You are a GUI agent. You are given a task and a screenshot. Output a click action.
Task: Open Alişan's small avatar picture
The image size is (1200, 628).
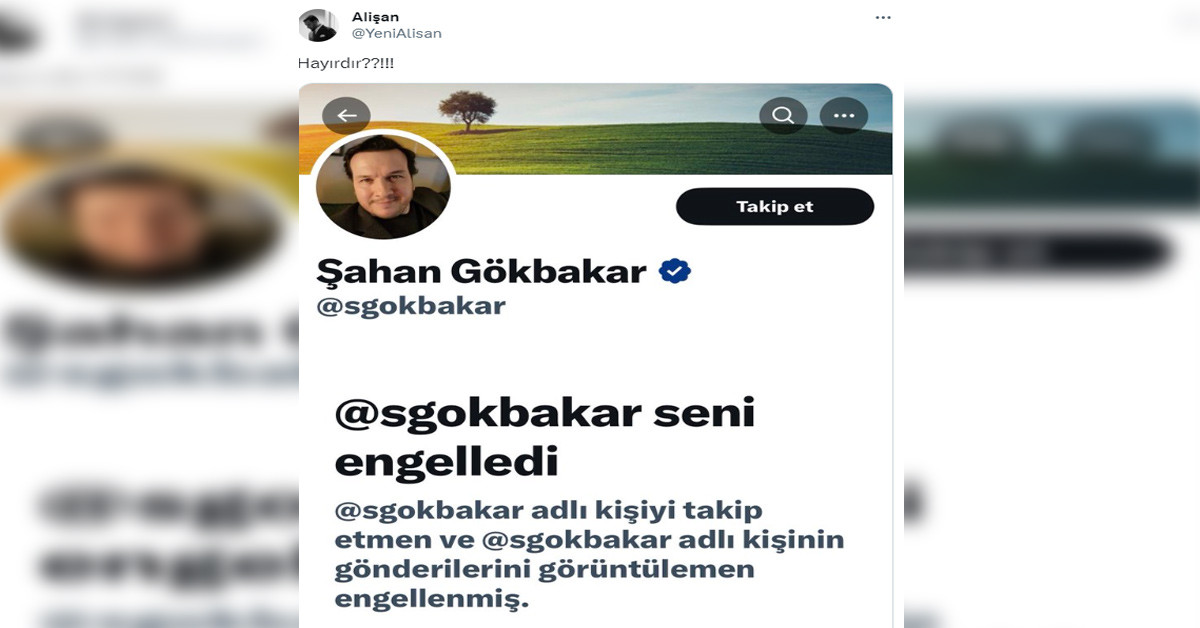[318, 25]
